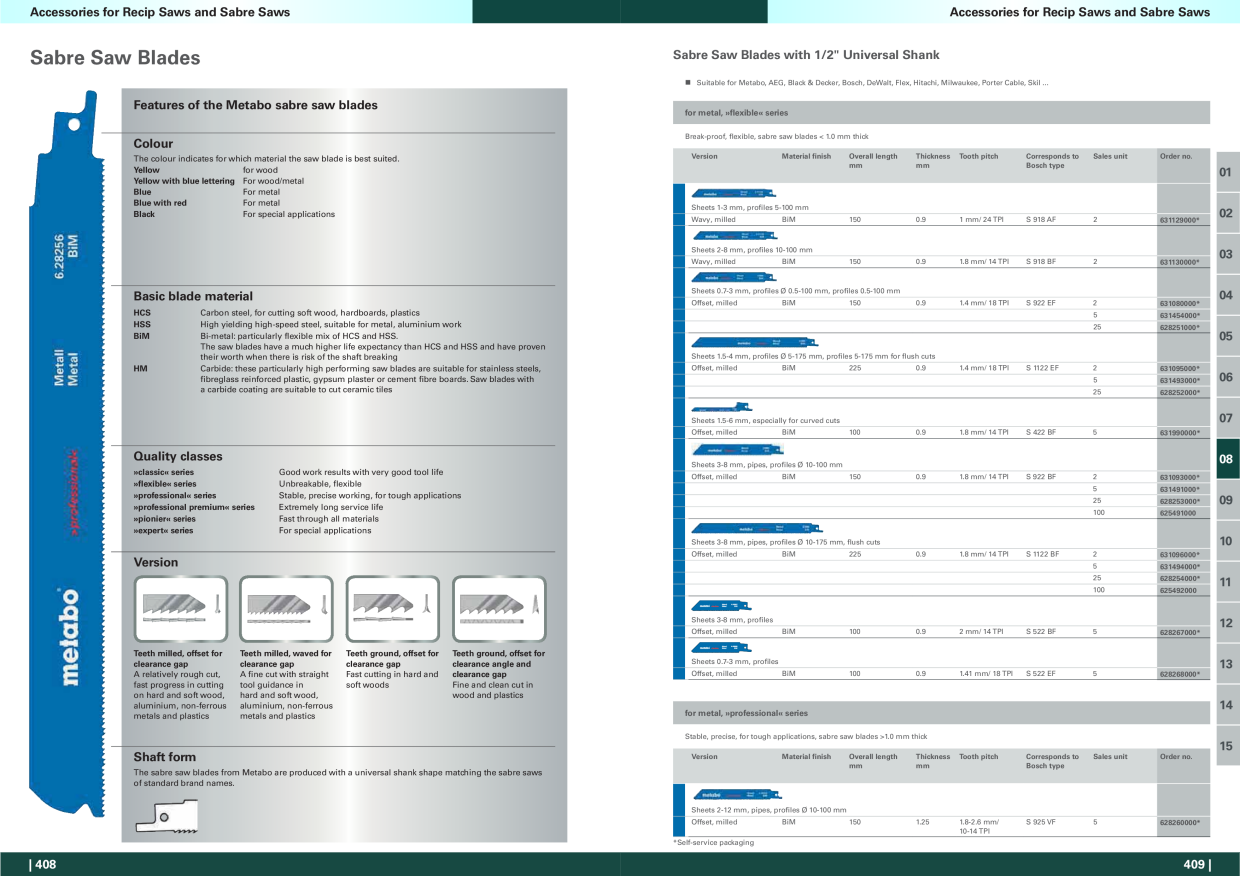Click the 'Teeth milled, offset' version illustration
Viewport: 1240px width, 876px height.
click(181, 609)
